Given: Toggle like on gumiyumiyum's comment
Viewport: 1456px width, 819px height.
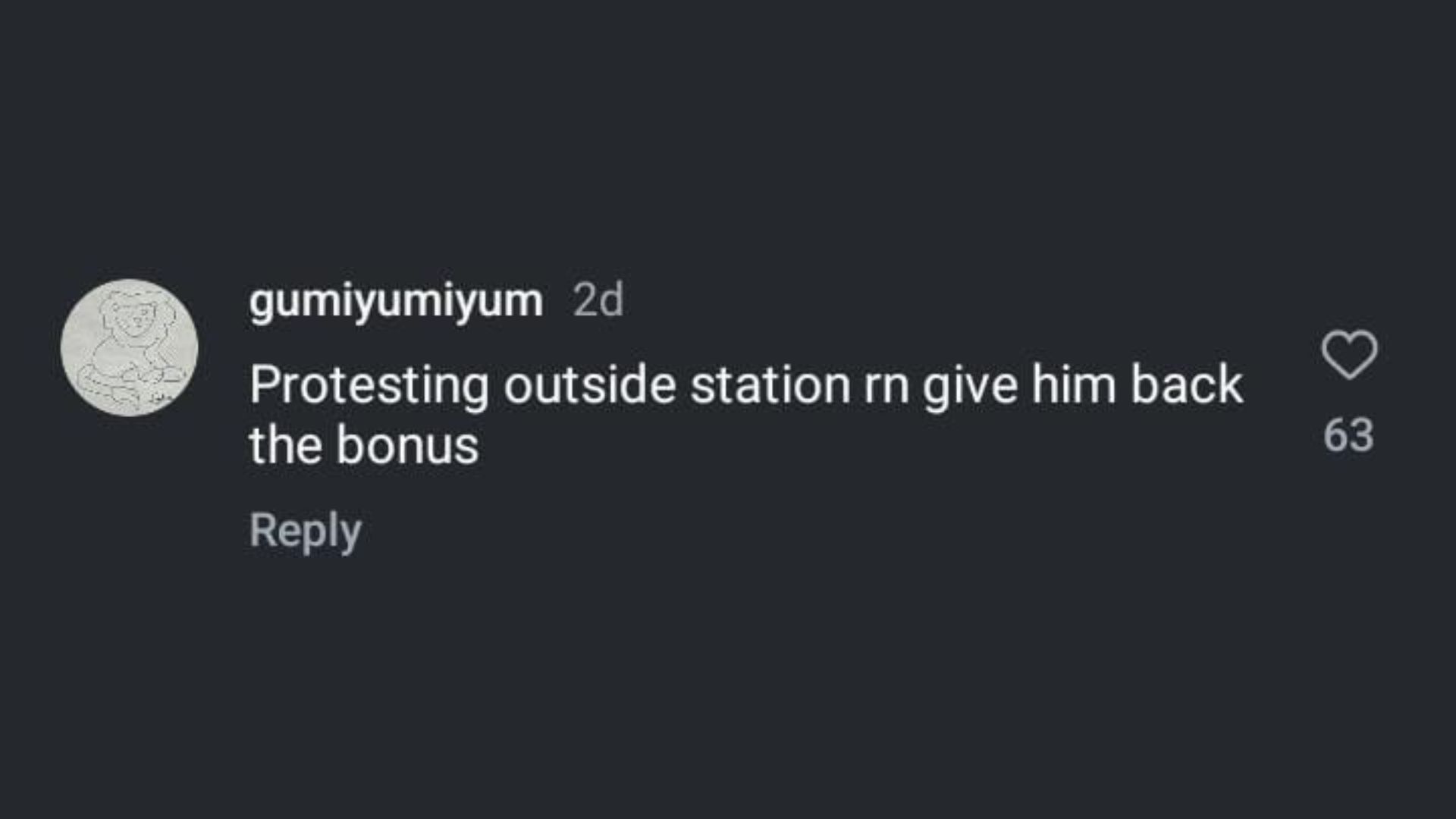Looking at the screenshot, I should click(1349, 354).
